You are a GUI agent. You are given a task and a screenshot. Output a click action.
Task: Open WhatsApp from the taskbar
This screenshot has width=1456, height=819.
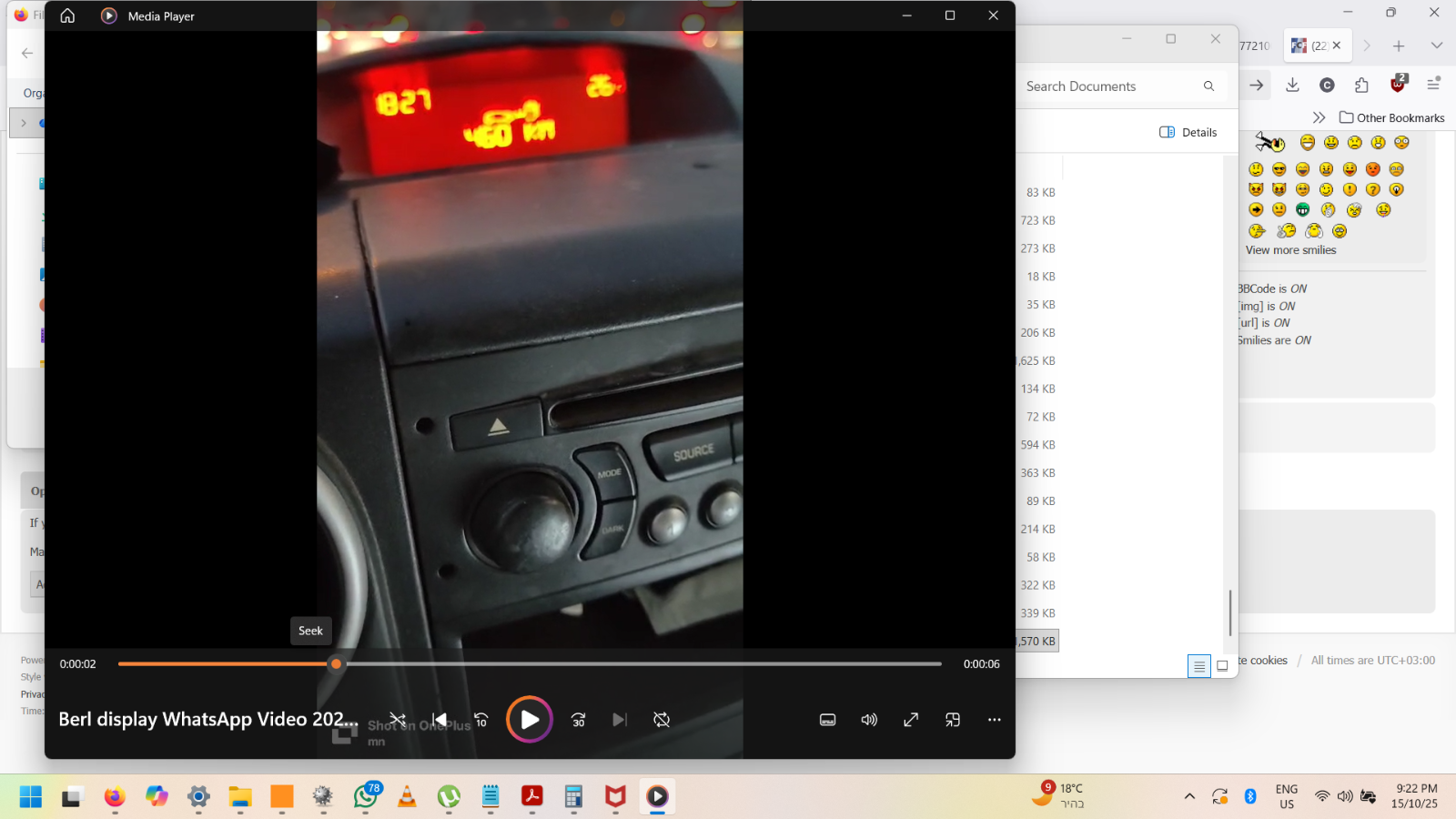tap(366, 797)
